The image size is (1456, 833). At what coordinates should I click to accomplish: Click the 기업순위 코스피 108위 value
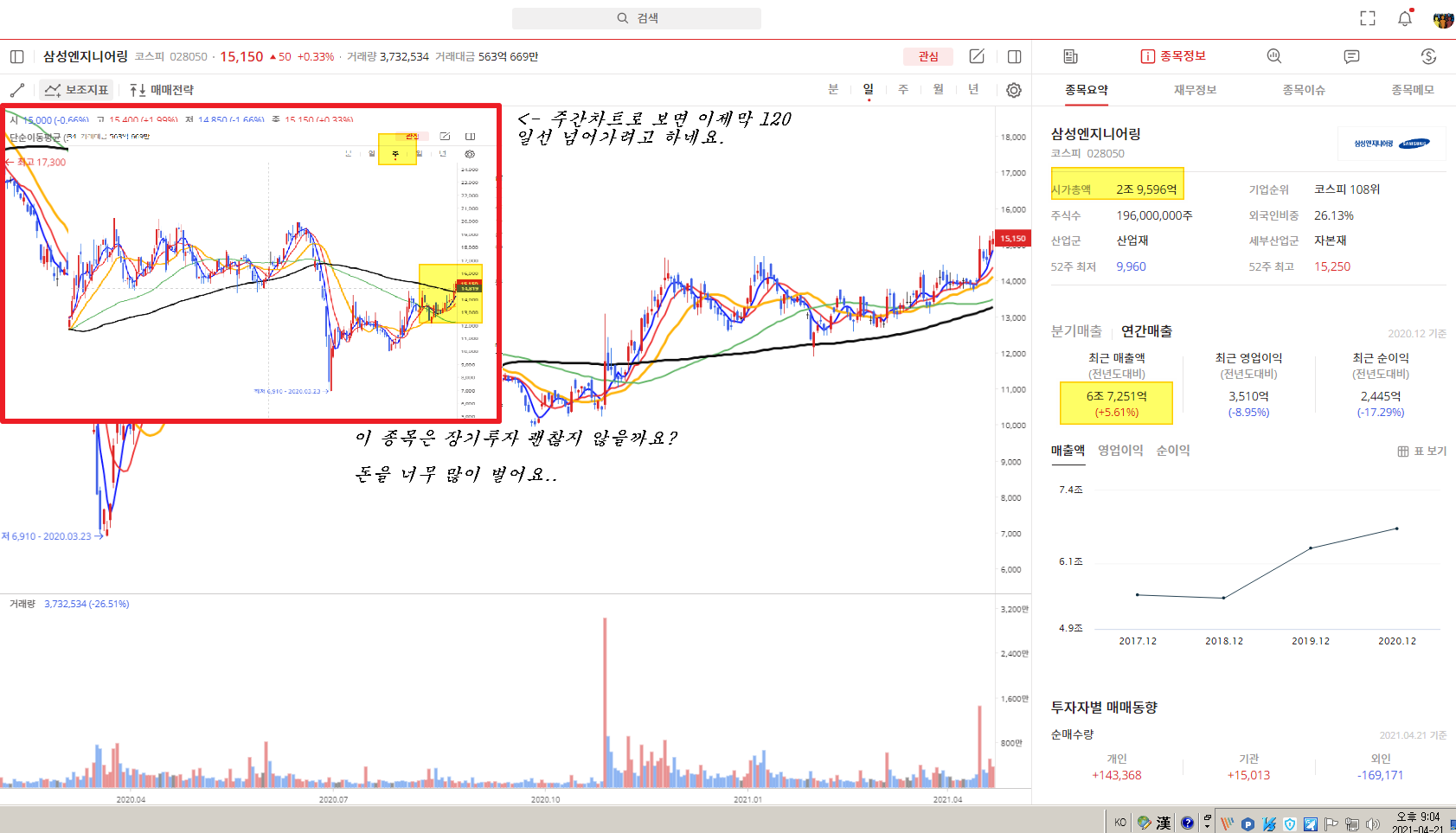(x=1347, y=189)
